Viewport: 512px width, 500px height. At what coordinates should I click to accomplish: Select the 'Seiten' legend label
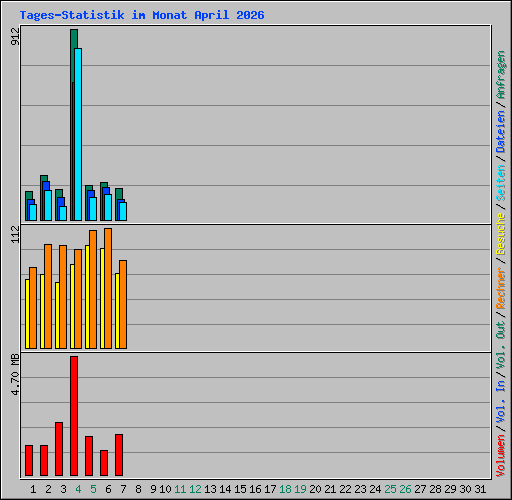pos(501,183)
